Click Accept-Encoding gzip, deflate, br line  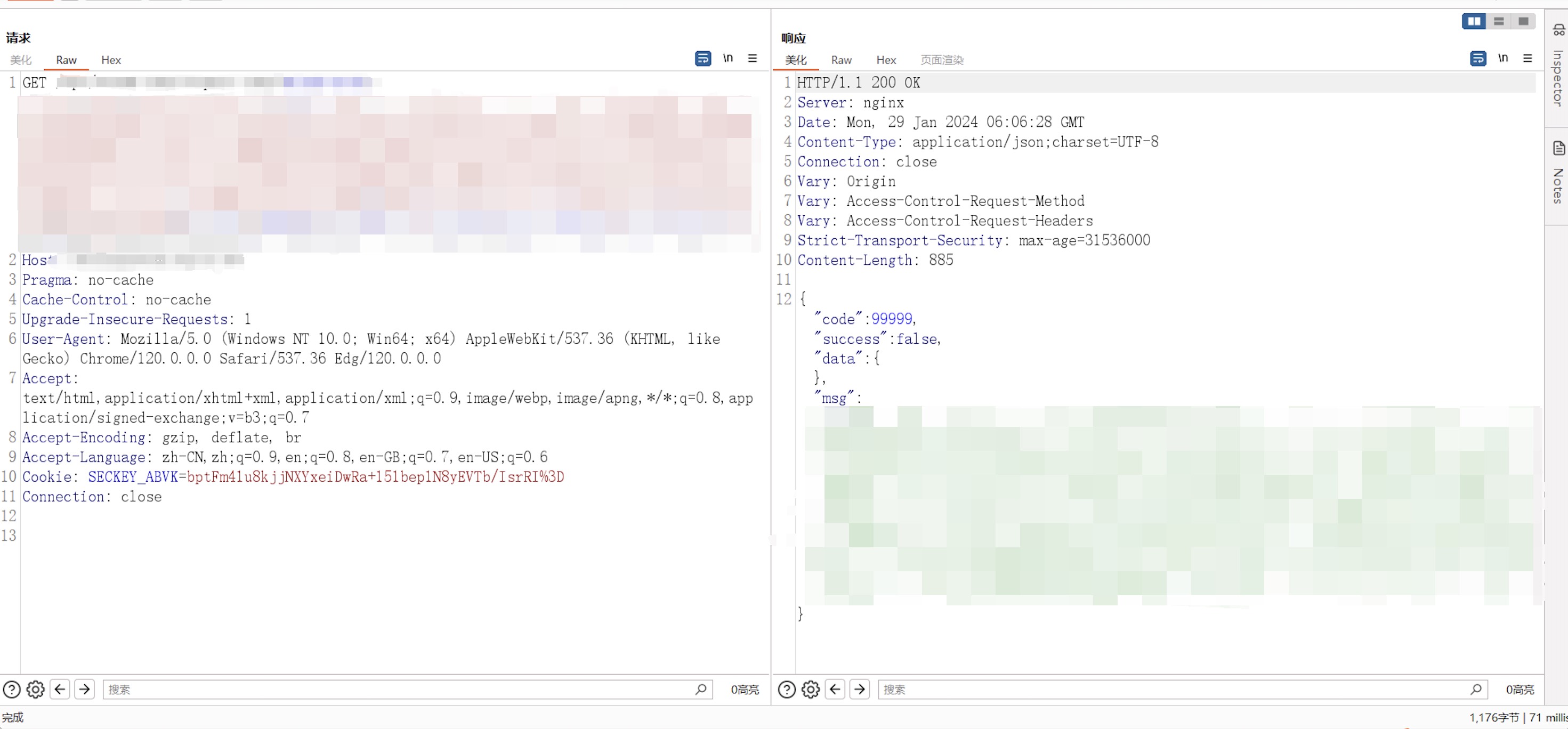[161, 438]
